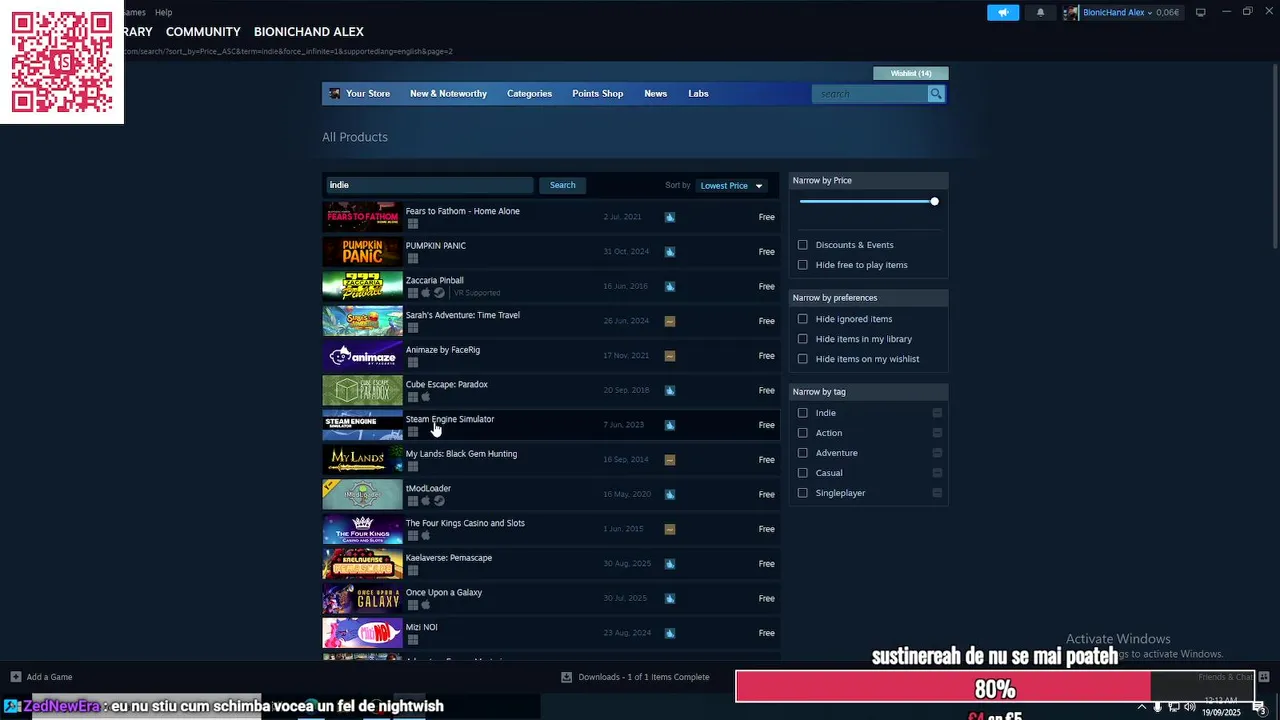Open the Help menu

[163, 12]
